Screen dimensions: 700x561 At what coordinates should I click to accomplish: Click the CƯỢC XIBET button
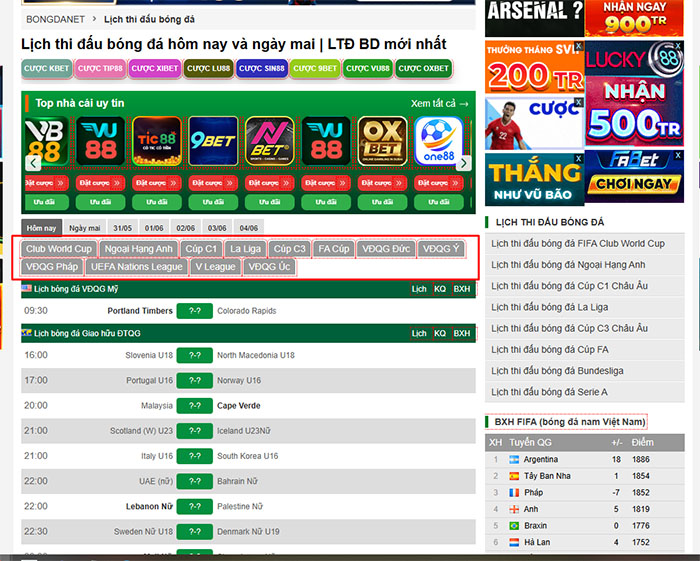[x=154, y=69]
